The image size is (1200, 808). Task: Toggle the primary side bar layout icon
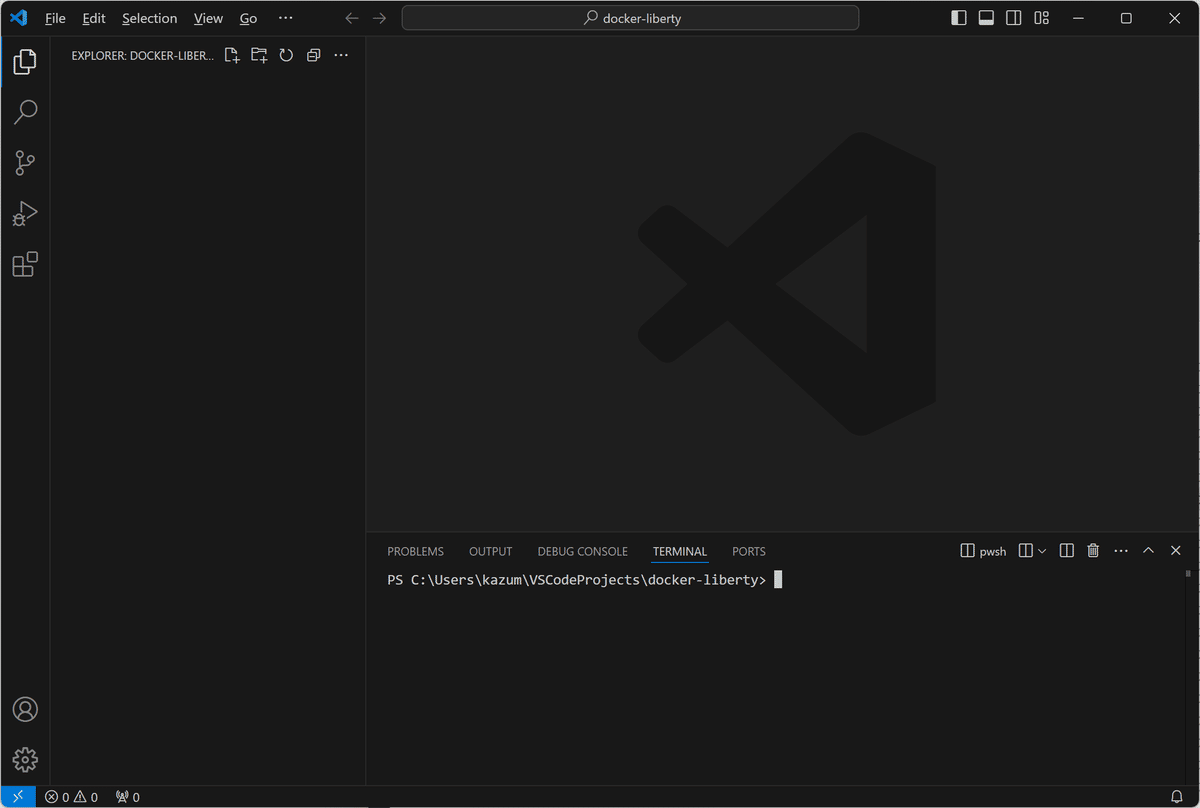(x=959, y=18)
